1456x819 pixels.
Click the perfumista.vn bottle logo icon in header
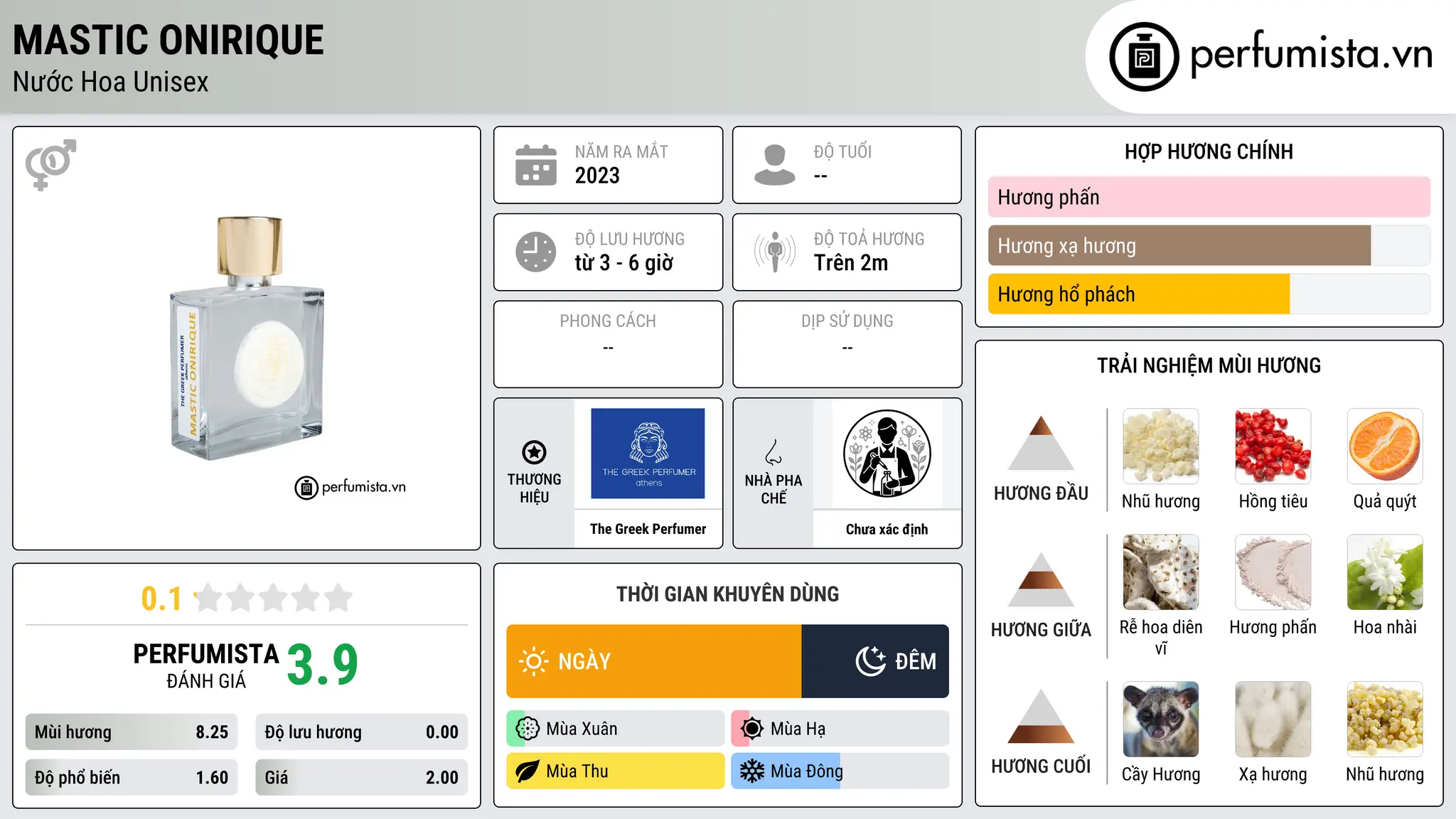(x=1144, y=57)
